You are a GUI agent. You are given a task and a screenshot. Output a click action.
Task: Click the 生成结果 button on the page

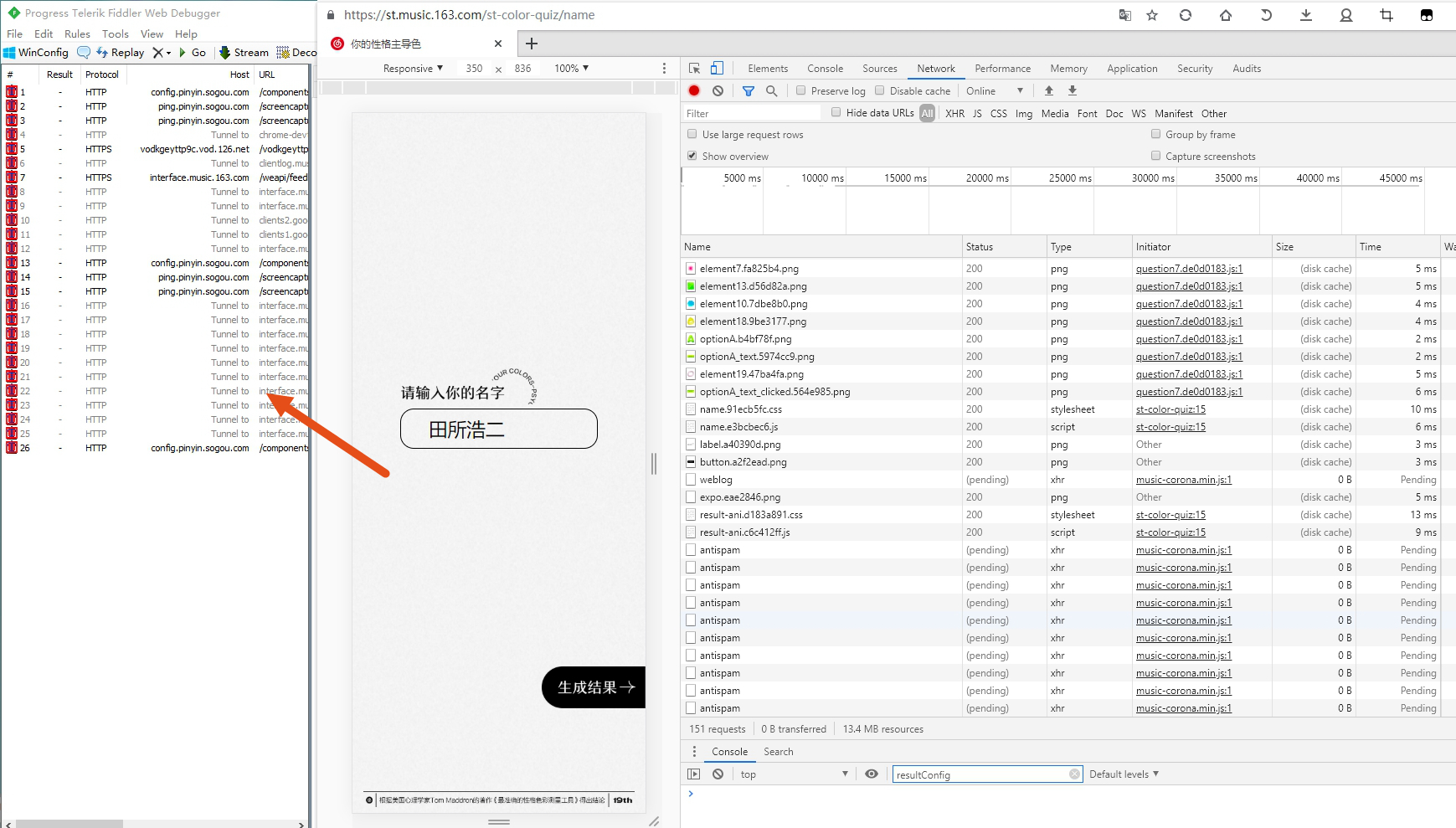pos(594,687)
